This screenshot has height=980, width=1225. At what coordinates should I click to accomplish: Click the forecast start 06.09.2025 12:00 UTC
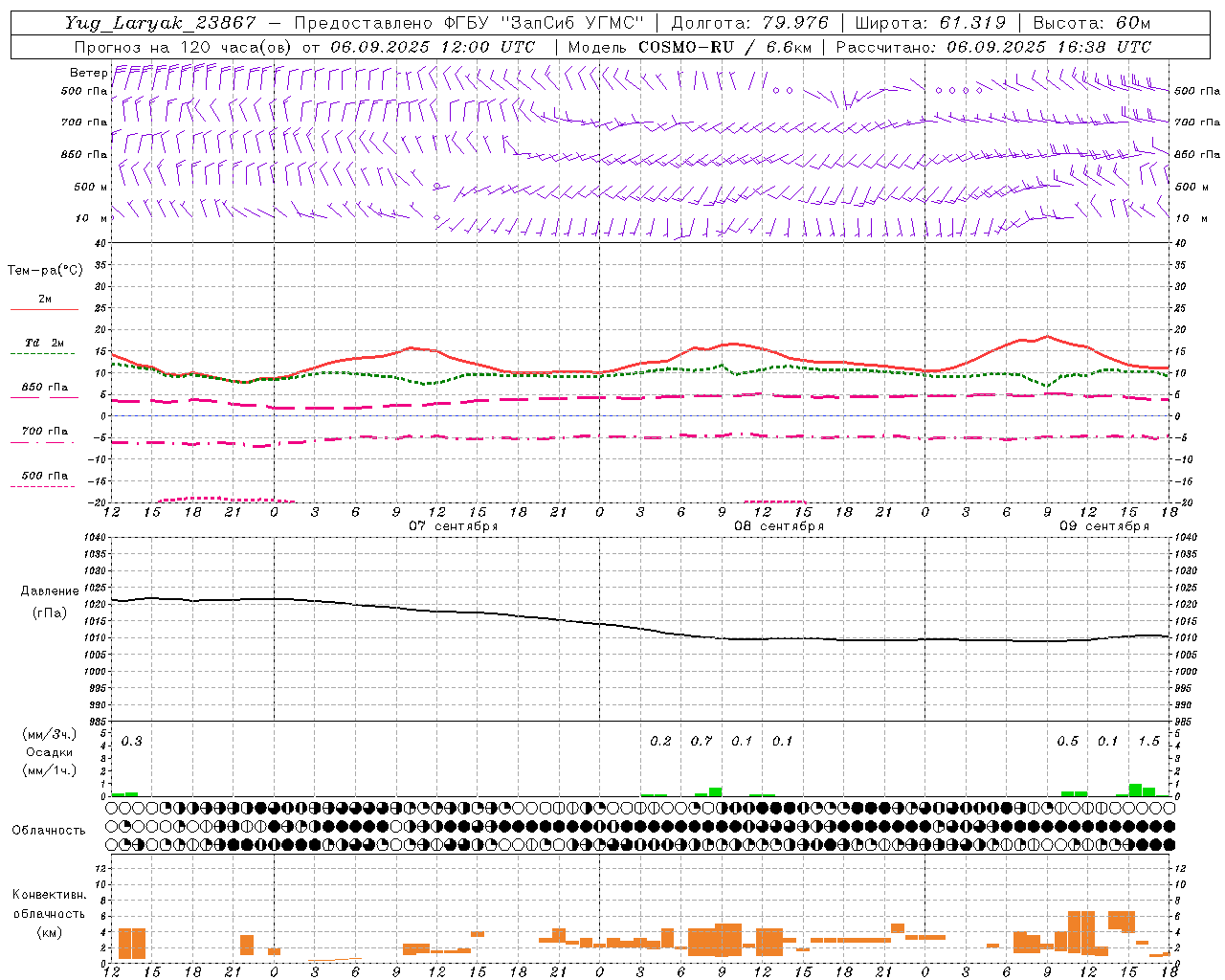coord(433,47)
